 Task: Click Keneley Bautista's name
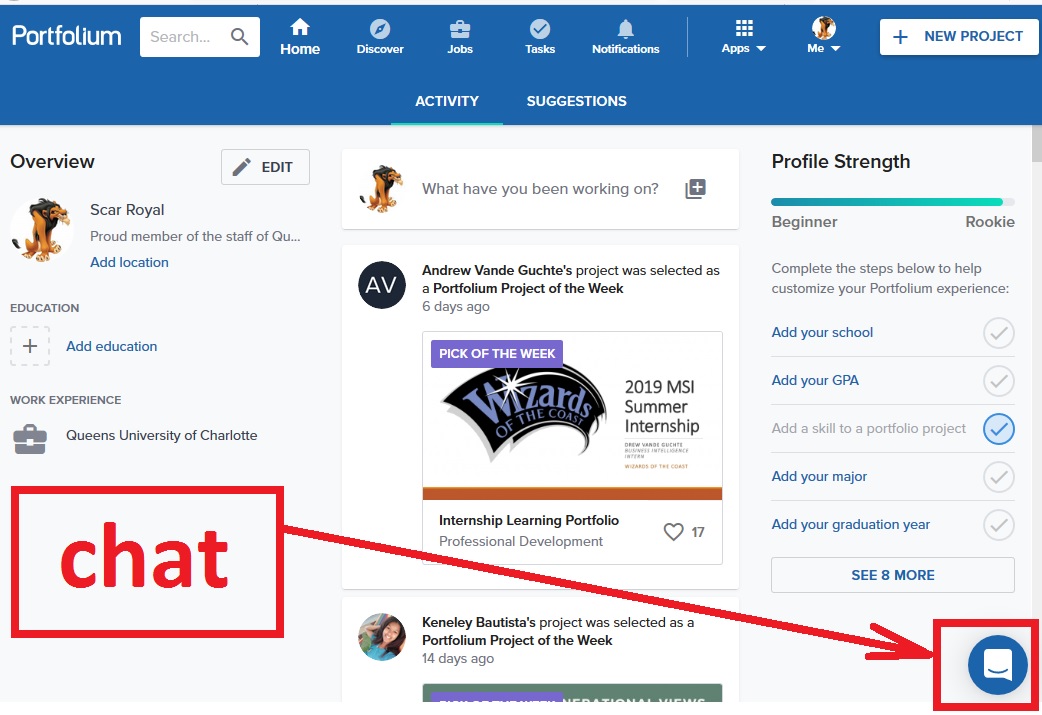click(x=478, y=623)
